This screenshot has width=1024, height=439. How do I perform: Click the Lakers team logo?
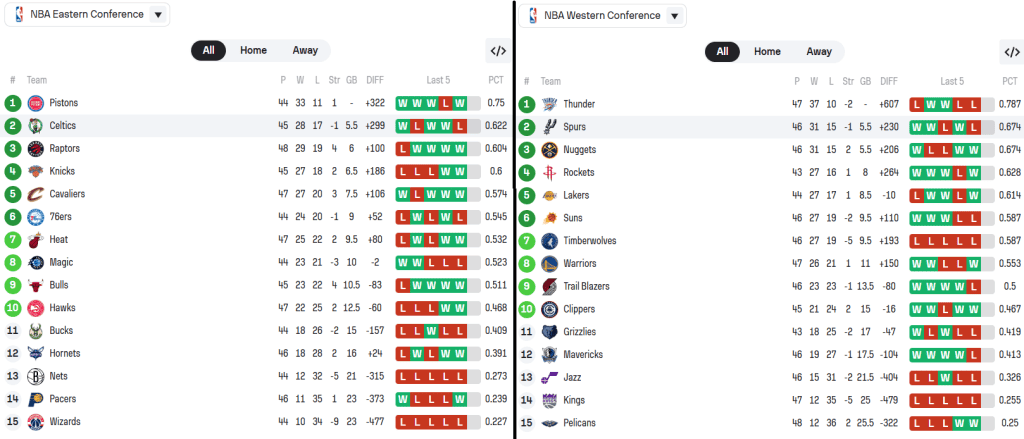(x=549, y=195)
